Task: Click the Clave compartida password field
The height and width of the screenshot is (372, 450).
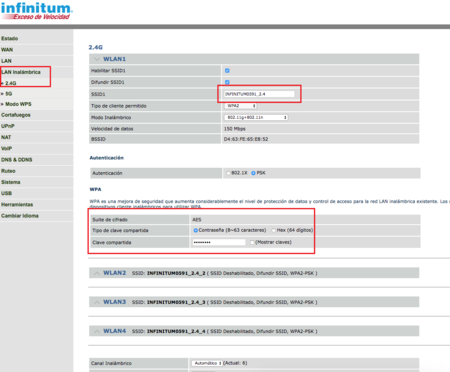Action: (x=219, y=242)
